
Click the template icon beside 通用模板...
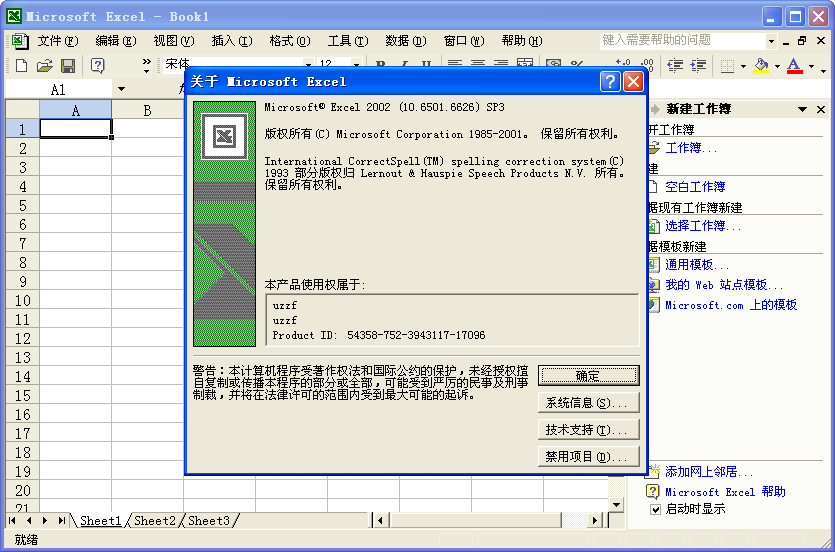click(654, 265)
